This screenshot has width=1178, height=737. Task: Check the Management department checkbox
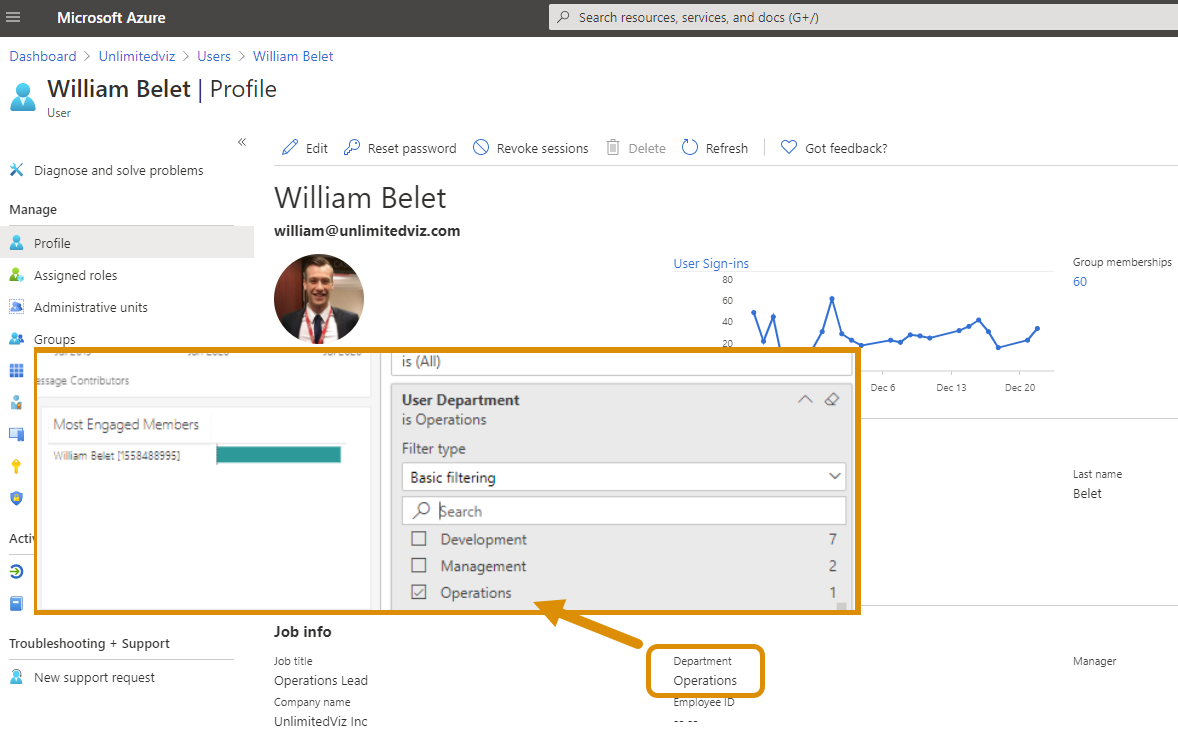click(419, 566)
